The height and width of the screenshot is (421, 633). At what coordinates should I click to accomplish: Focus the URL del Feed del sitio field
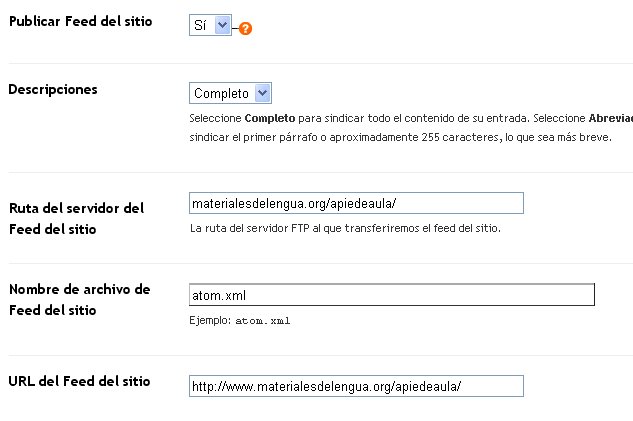(356, 386)
